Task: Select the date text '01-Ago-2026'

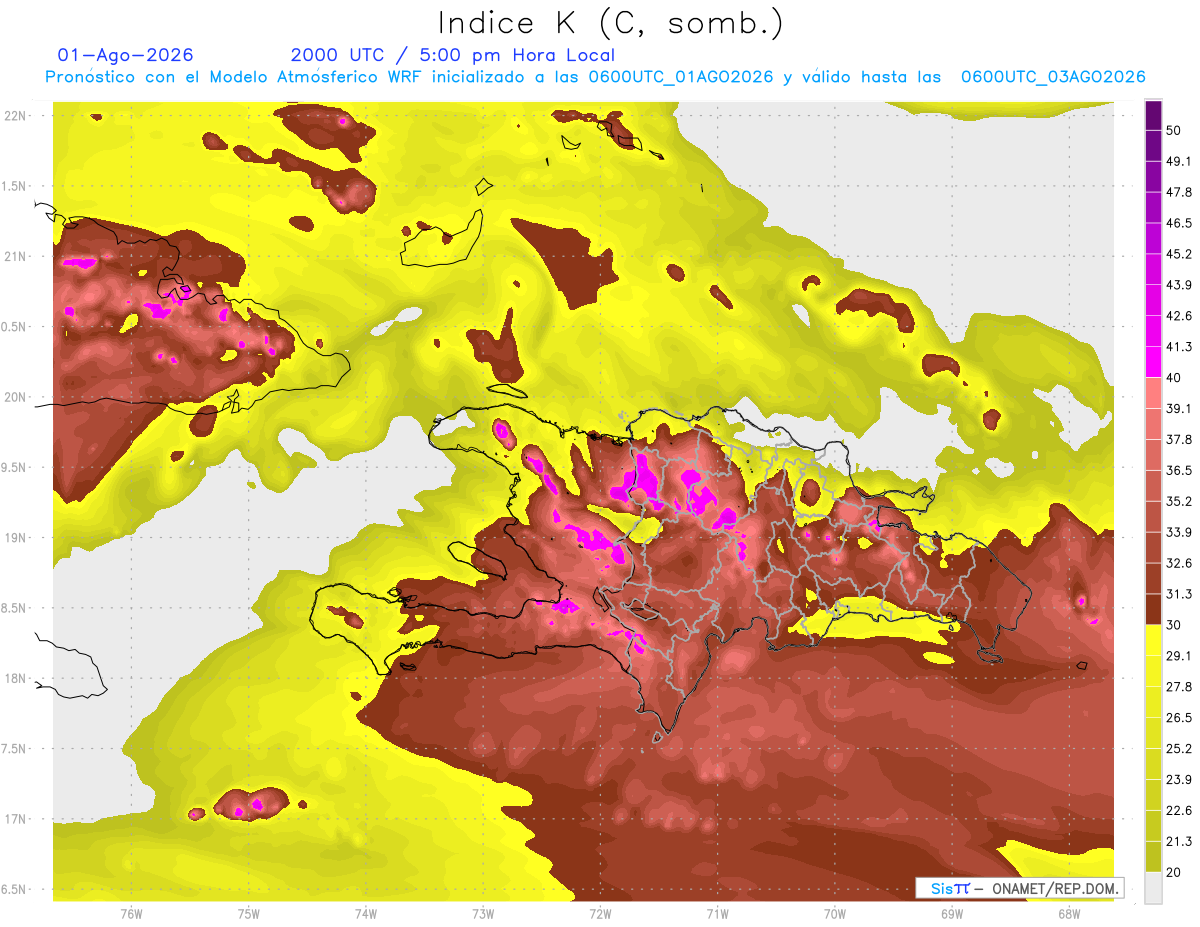Action: [x=126, y=55]
